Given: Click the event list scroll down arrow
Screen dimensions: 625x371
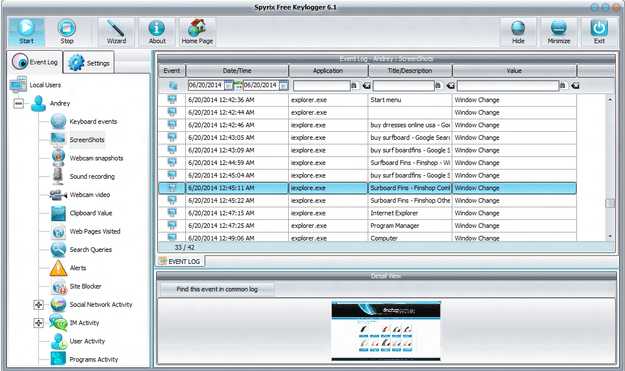Looking at the screenshot, I should pos(610,236).
